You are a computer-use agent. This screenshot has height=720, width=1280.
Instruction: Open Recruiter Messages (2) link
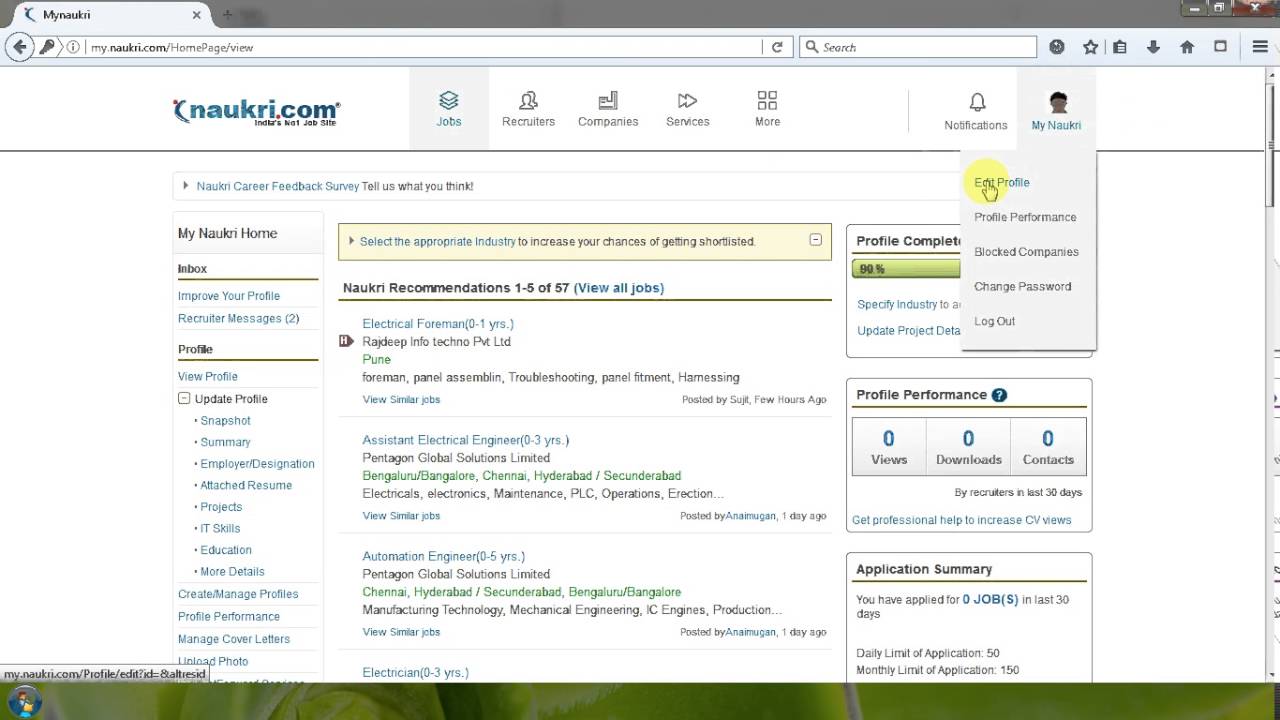[x=238, y=318]
